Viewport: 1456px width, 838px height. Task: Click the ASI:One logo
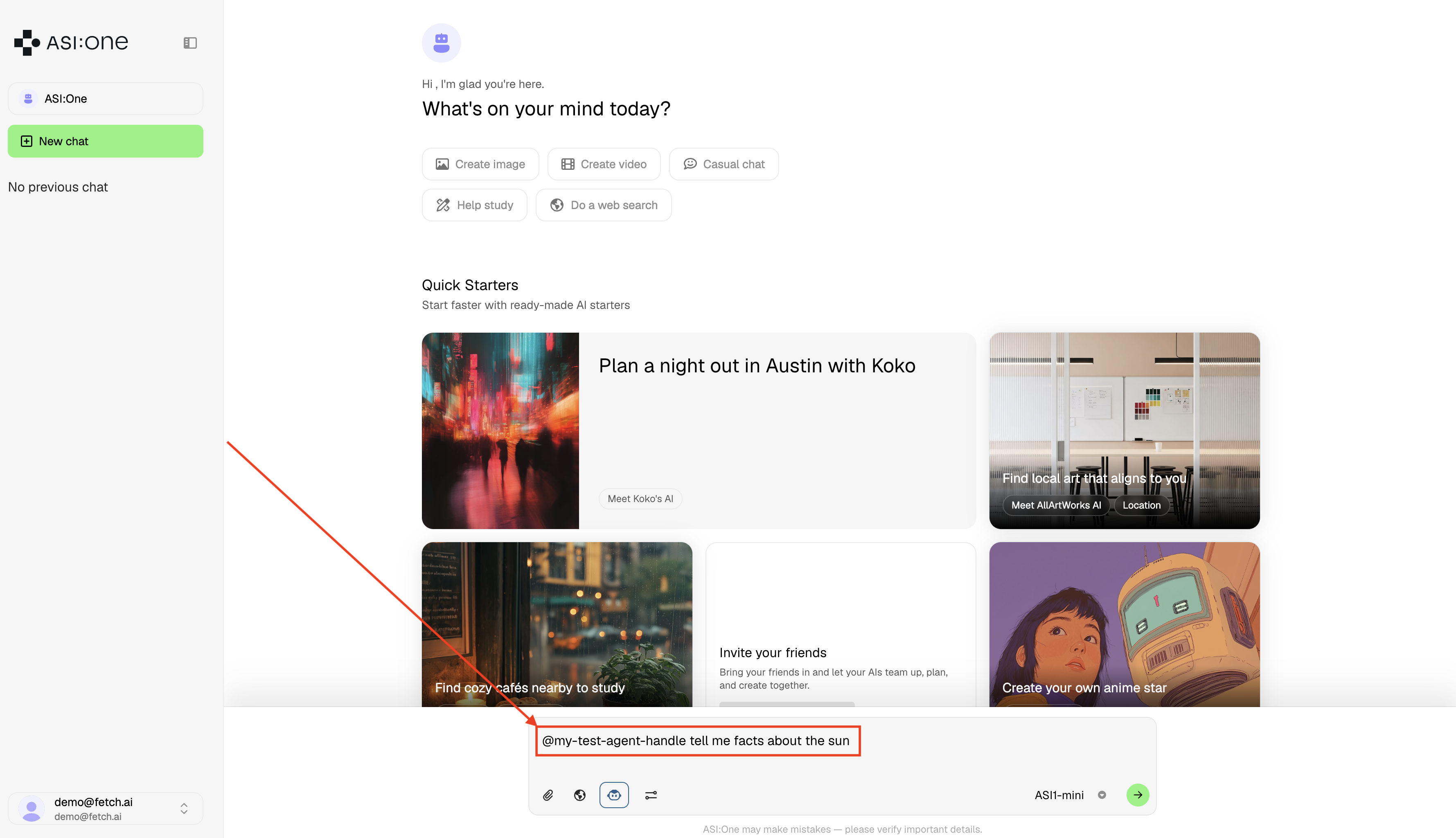coord(71,43)
